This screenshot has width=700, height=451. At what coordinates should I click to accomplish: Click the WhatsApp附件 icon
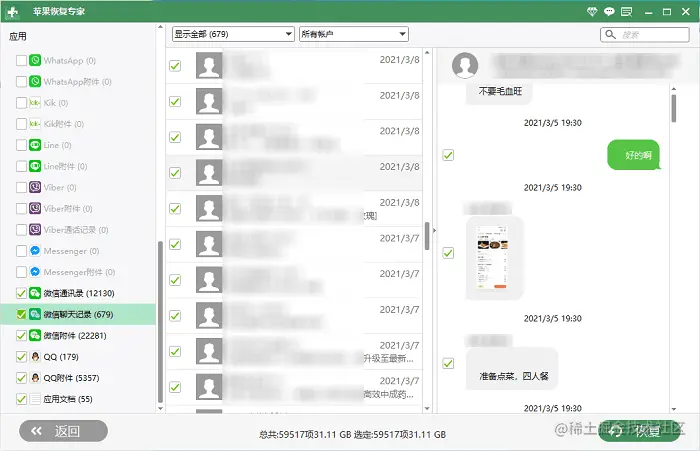(35, 81)
